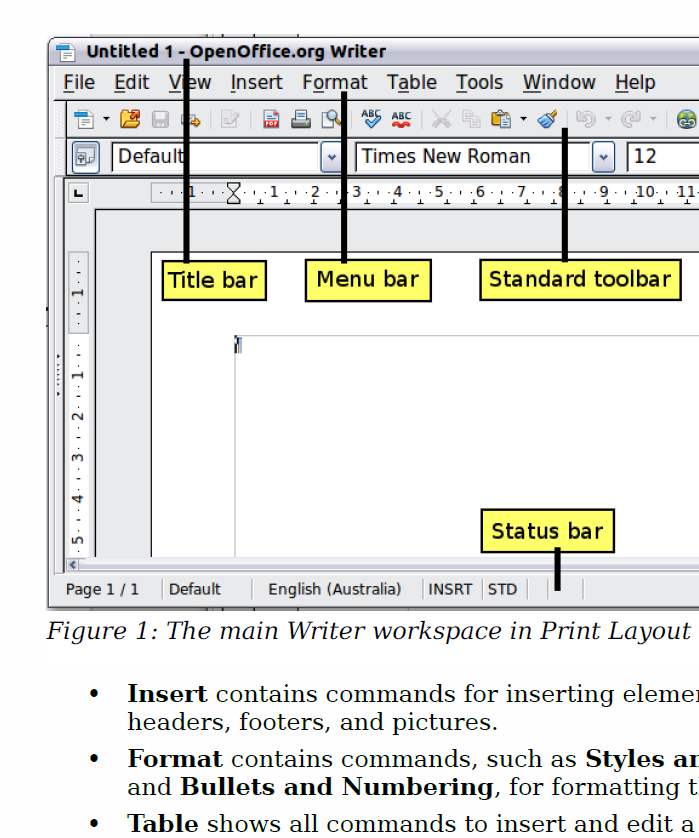Open the Tools menu

(x=479, y=82)
